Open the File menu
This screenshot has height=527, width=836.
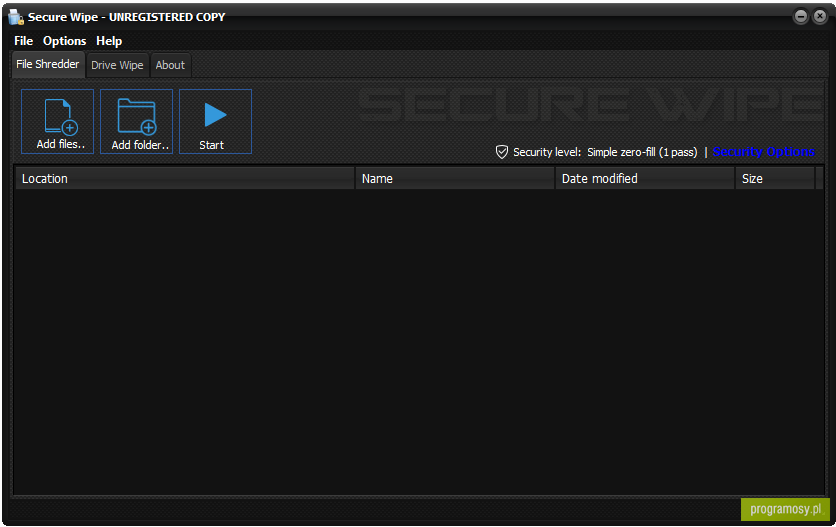[23, 41]
